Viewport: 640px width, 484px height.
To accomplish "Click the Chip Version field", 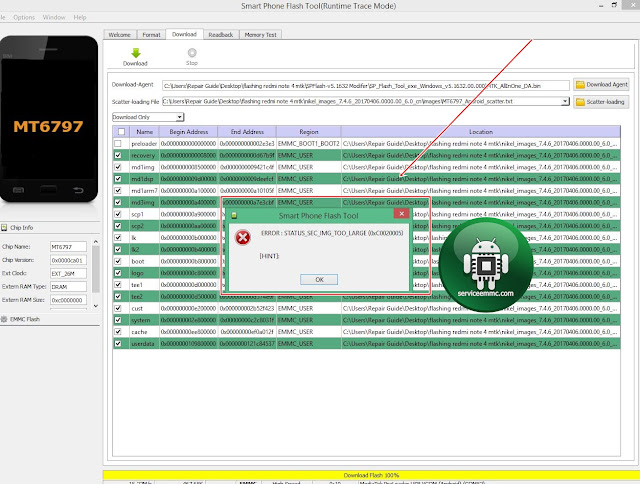I will 68,260.
